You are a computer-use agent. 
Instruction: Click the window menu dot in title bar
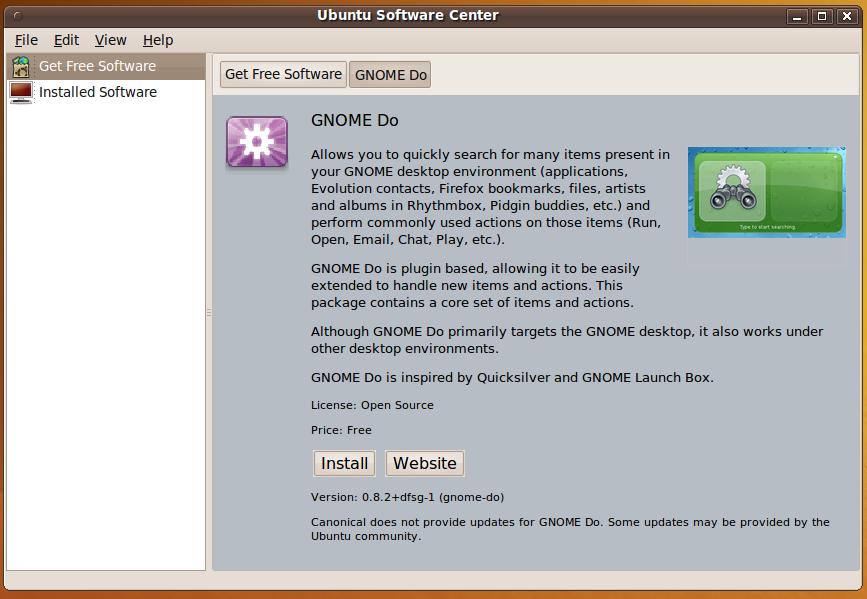pyautogui.click(x=18, y=16)
